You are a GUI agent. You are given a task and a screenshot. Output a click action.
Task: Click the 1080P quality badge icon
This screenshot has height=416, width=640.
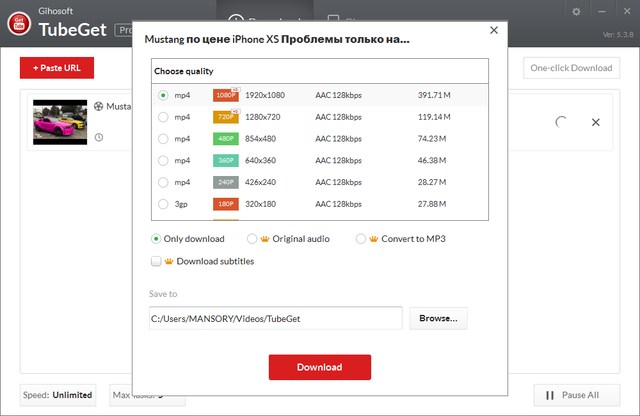225,95
